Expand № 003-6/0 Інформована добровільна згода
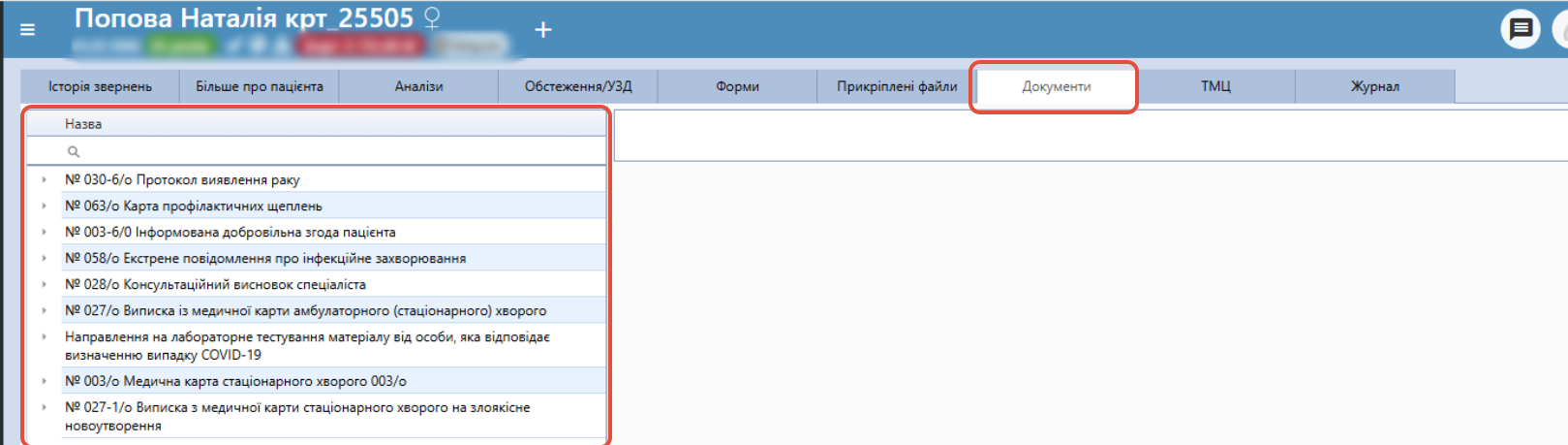 (x=44, y=232)
